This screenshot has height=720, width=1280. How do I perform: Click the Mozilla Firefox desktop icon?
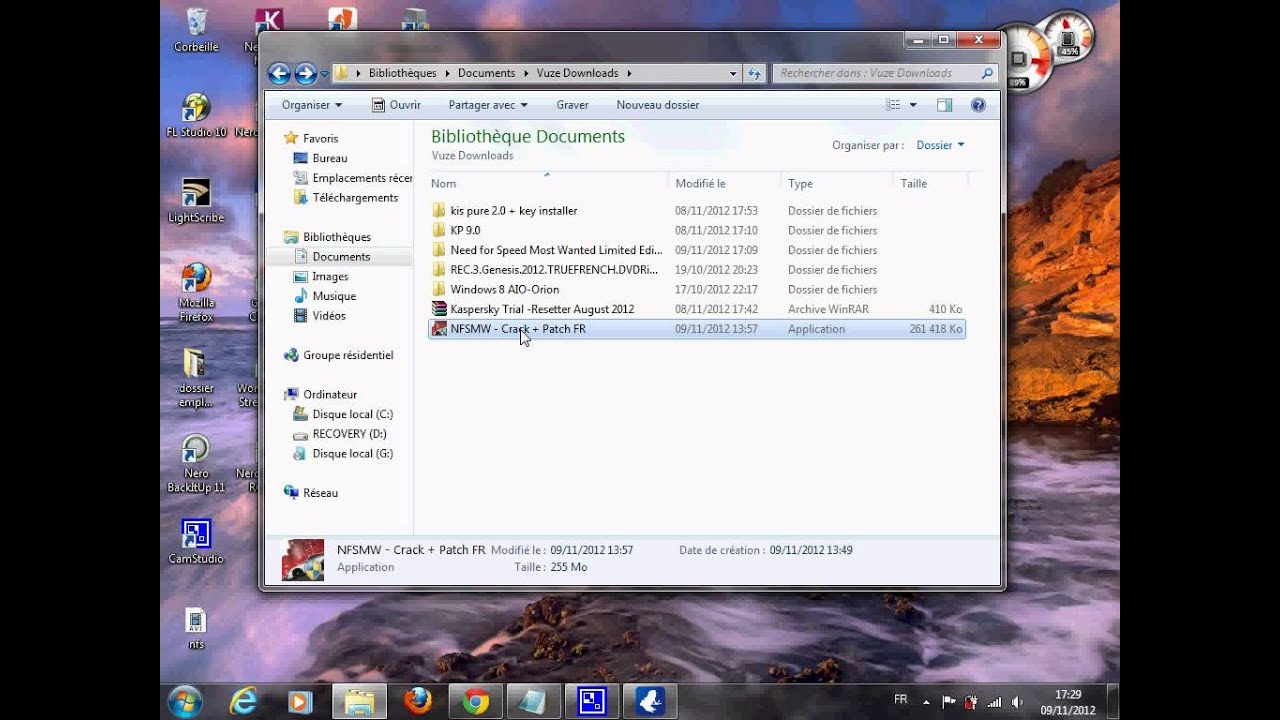pyautogui.click(x=196, y=292)
